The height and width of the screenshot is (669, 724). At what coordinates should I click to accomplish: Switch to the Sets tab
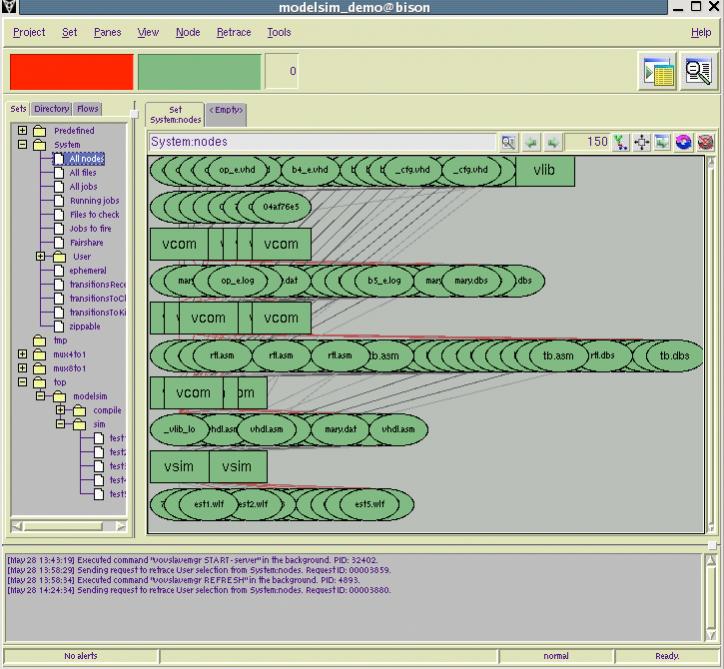point(18,109)
